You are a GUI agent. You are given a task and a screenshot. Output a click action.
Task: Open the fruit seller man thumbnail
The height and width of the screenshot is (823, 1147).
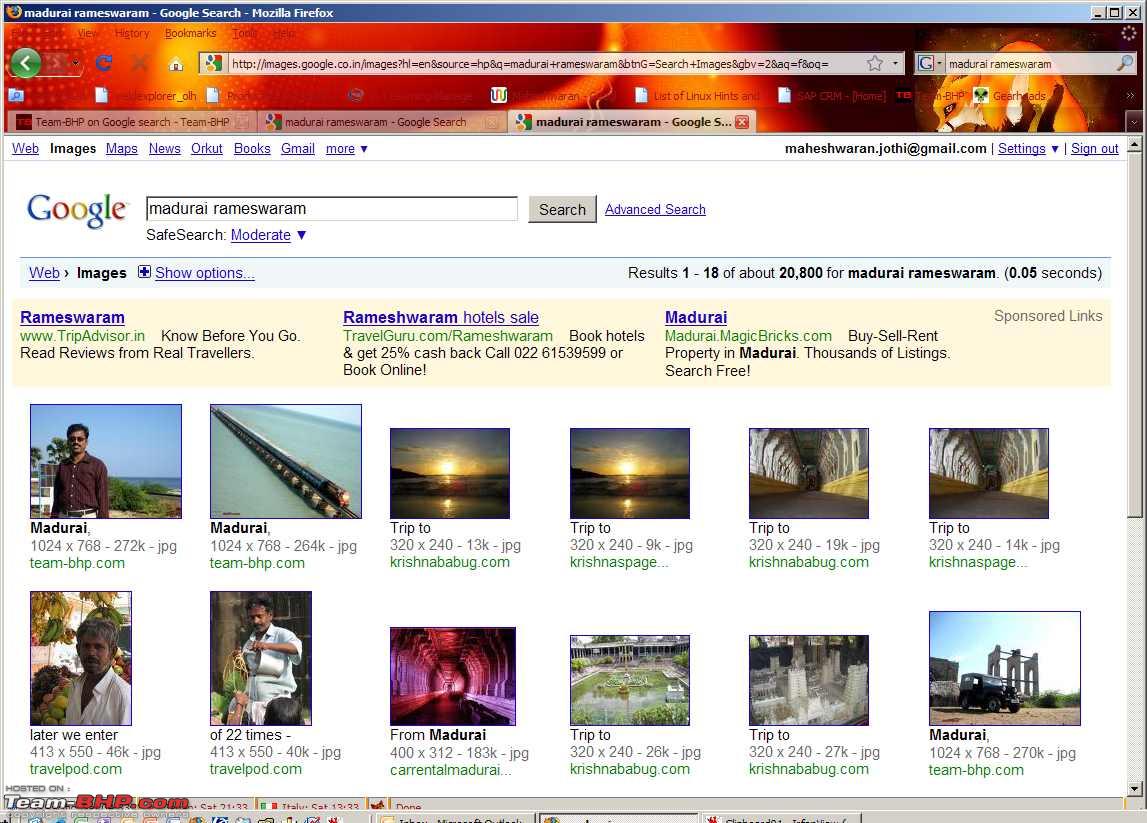[81, 658]
